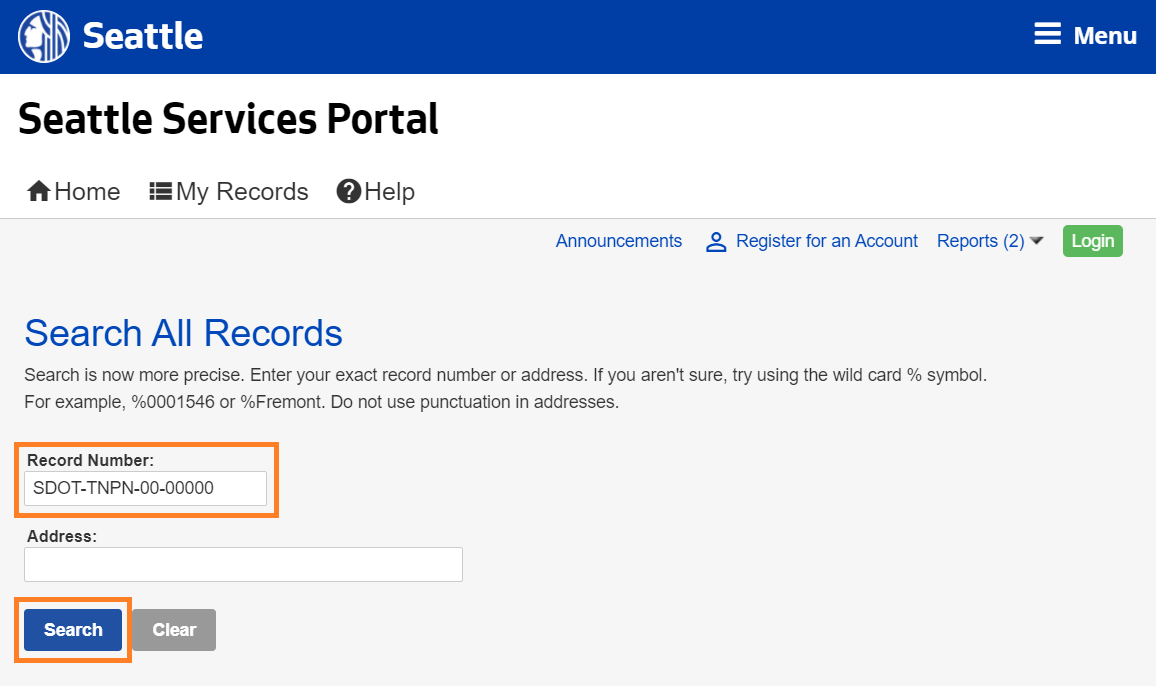1156x686 pixels.
Task: Click the person icon beside Register
Action: pyautogui.click(x=715, y=241)
